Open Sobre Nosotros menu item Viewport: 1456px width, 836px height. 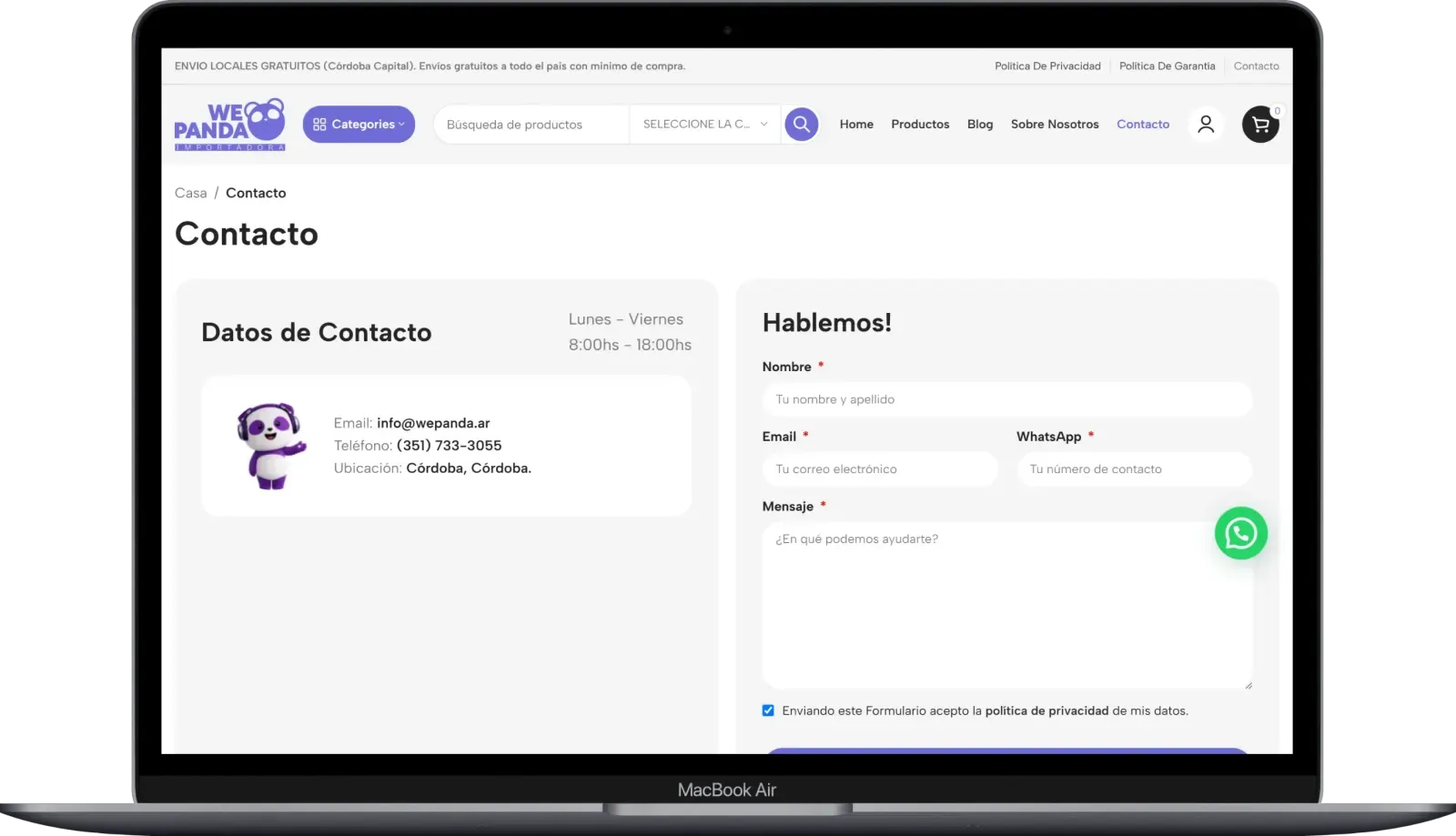(x=1055, y=125)
